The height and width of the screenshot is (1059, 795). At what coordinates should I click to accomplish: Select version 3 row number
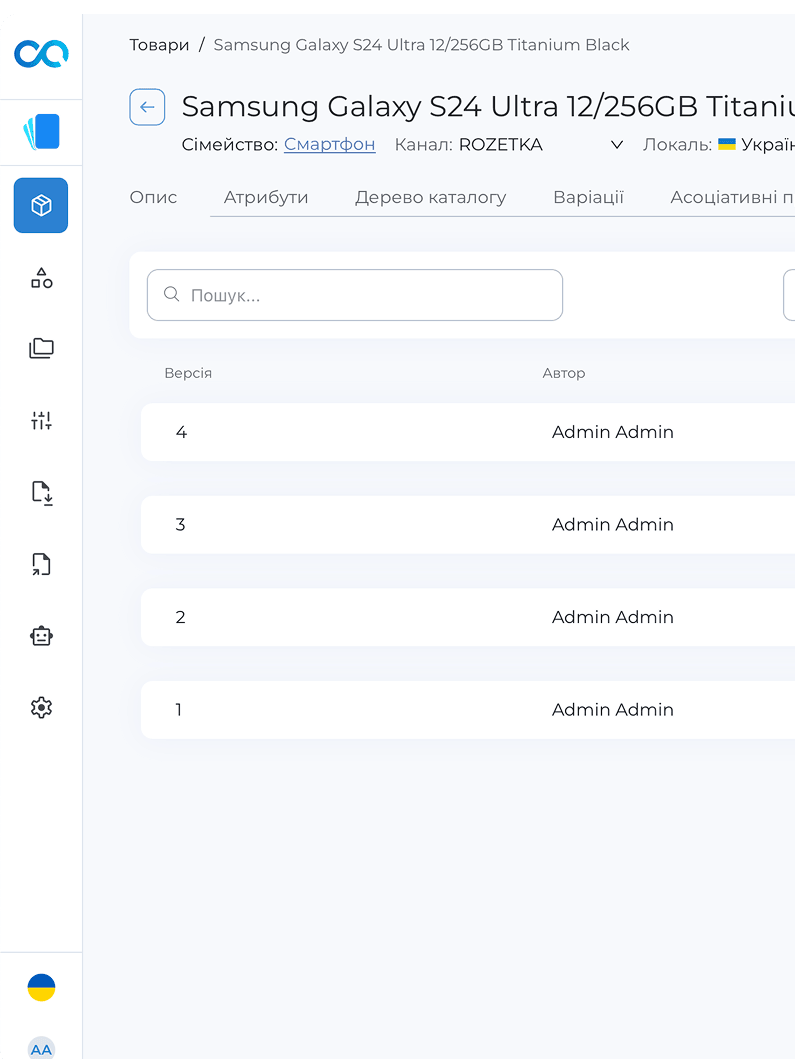(x=180, y=525)
